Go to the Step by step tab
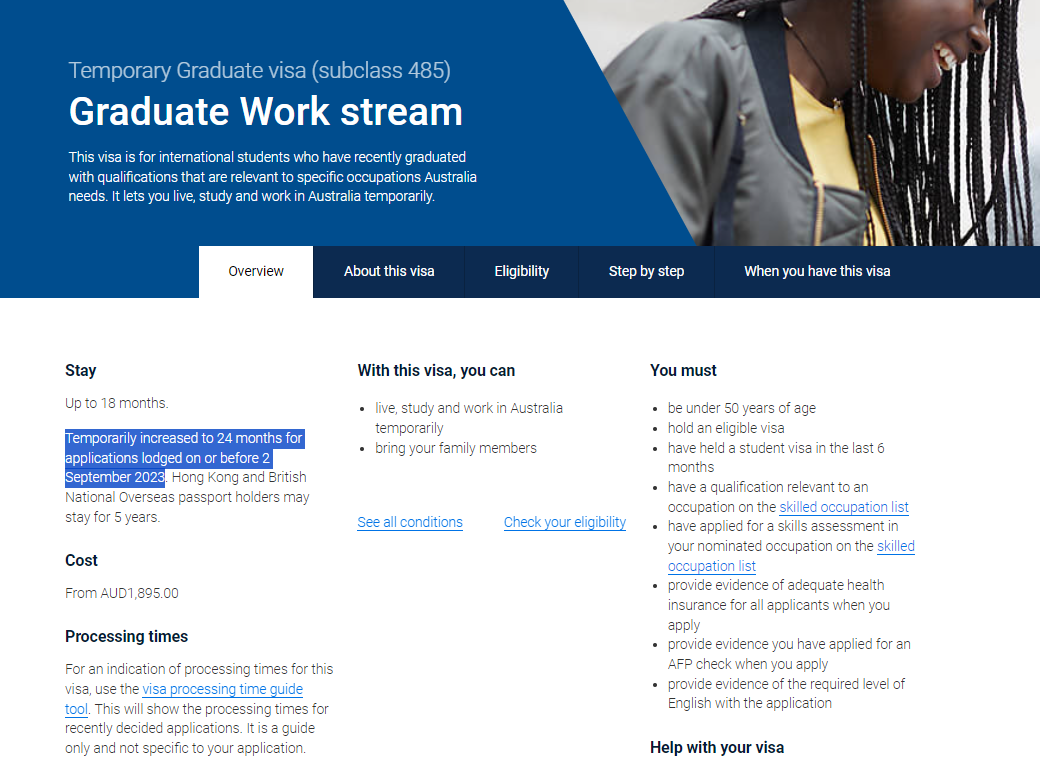 coord(646,271)
